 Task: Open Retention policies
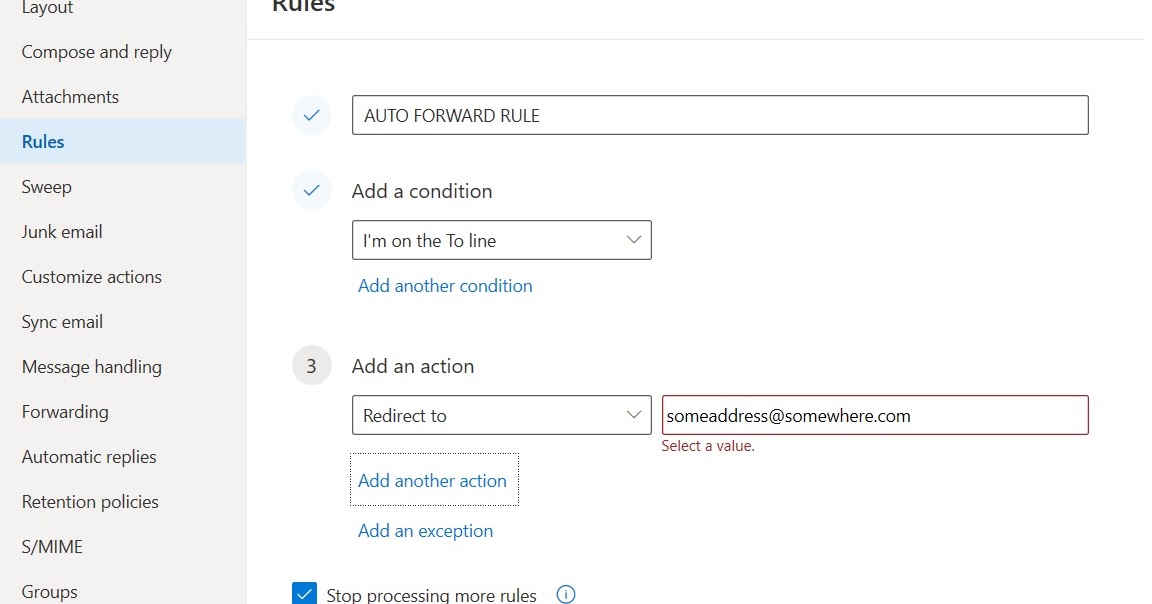tap(90, 501)
